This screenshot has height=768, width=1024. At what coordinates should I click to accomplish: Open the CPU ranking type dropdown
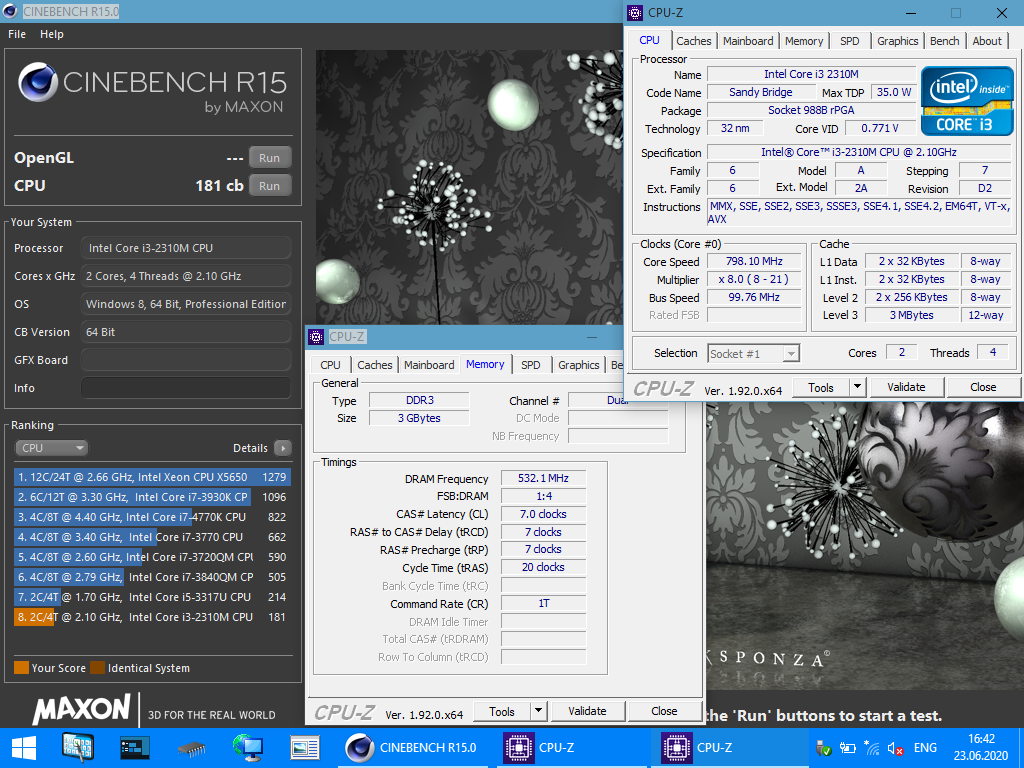(52, 448)
